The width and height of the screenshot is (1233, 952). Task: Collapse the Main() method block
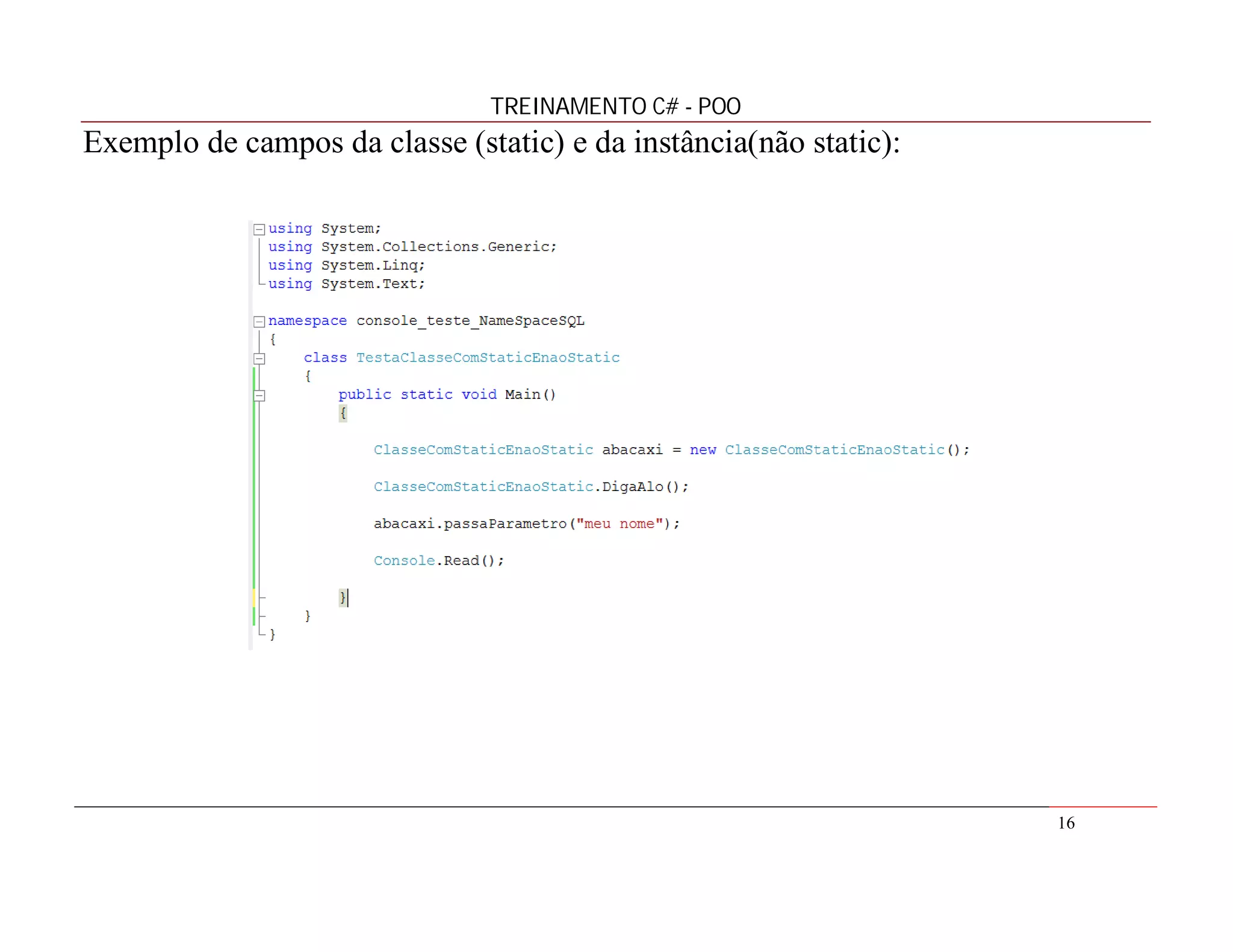[x=259, y=395]
